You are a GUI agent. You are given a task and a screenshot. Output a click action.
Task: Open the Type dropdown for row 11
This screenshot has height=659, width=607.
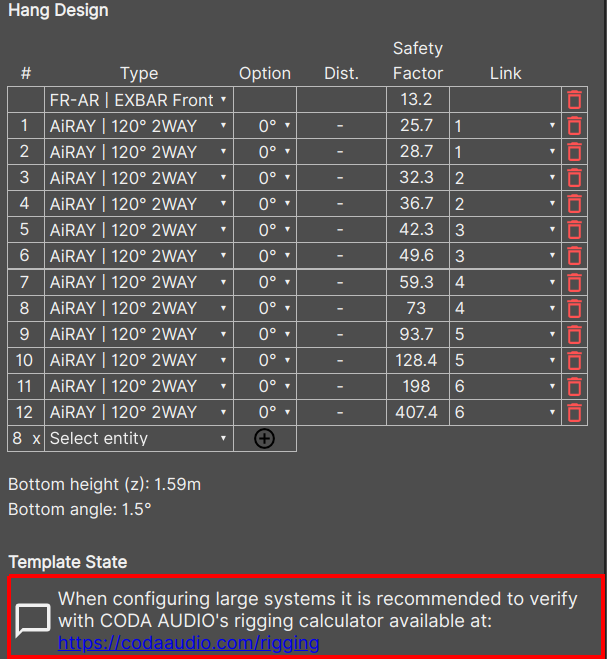click(139, 387)
